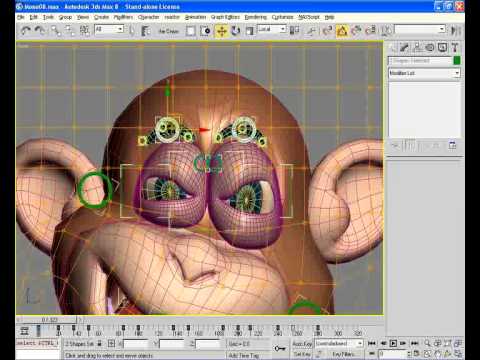The image size is (480, 360).
Task: Open the Modifiers menu
Action: [x=123, y=17]
